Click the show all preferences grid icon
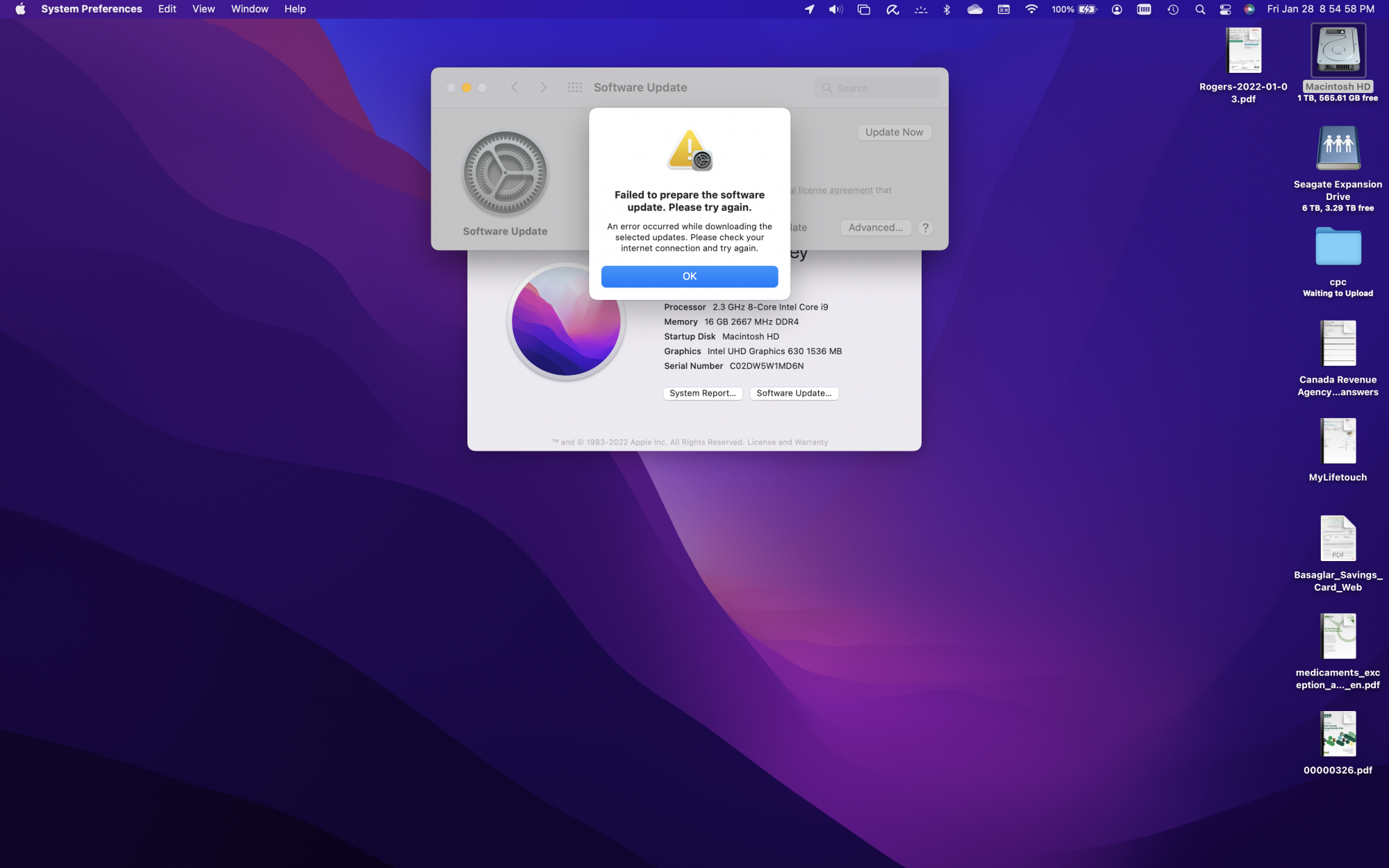The width and height of the screenshot is (1389, 868). 574,87
